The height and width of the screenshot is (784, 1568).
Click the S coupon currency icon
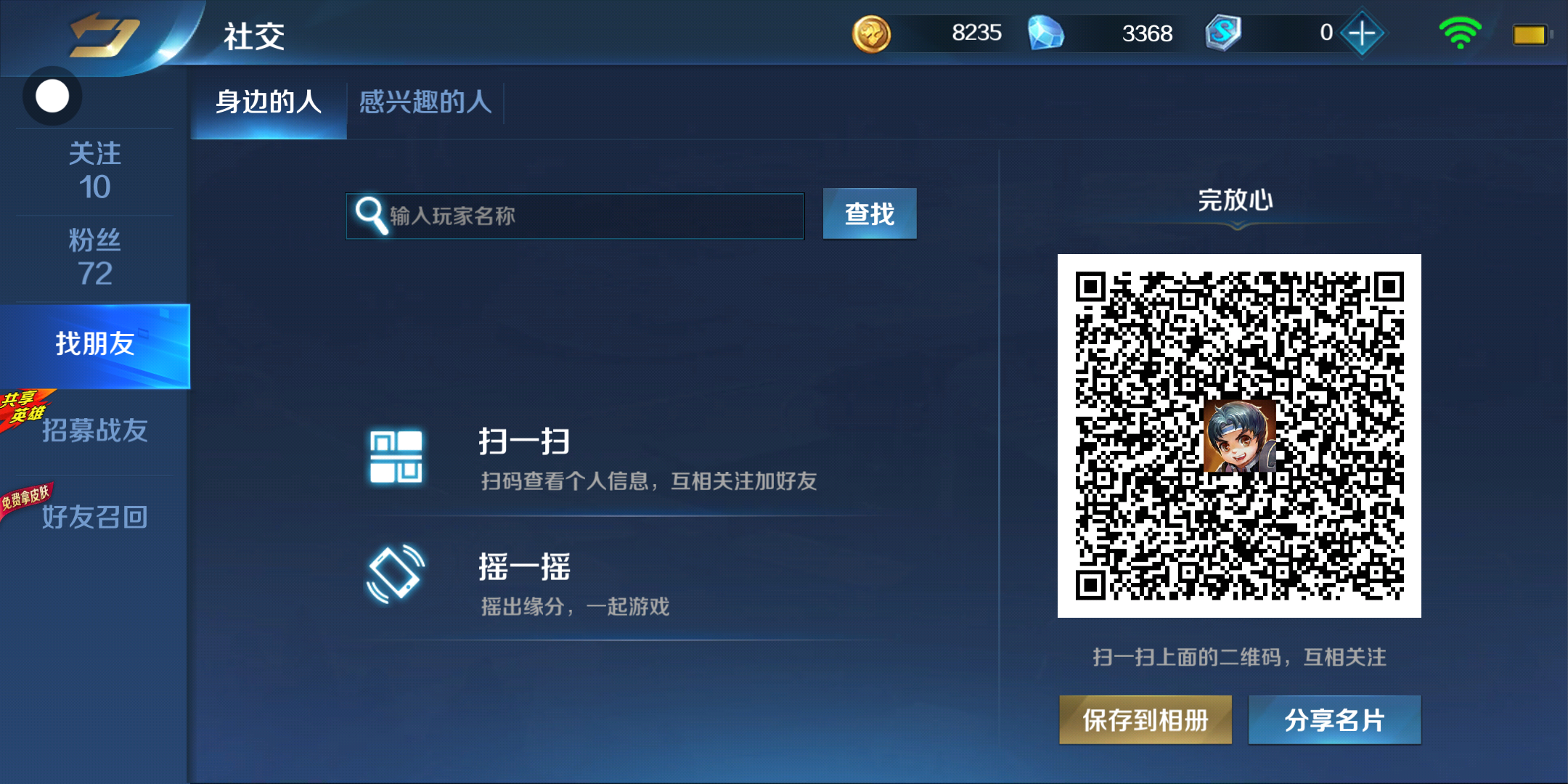1223,33
